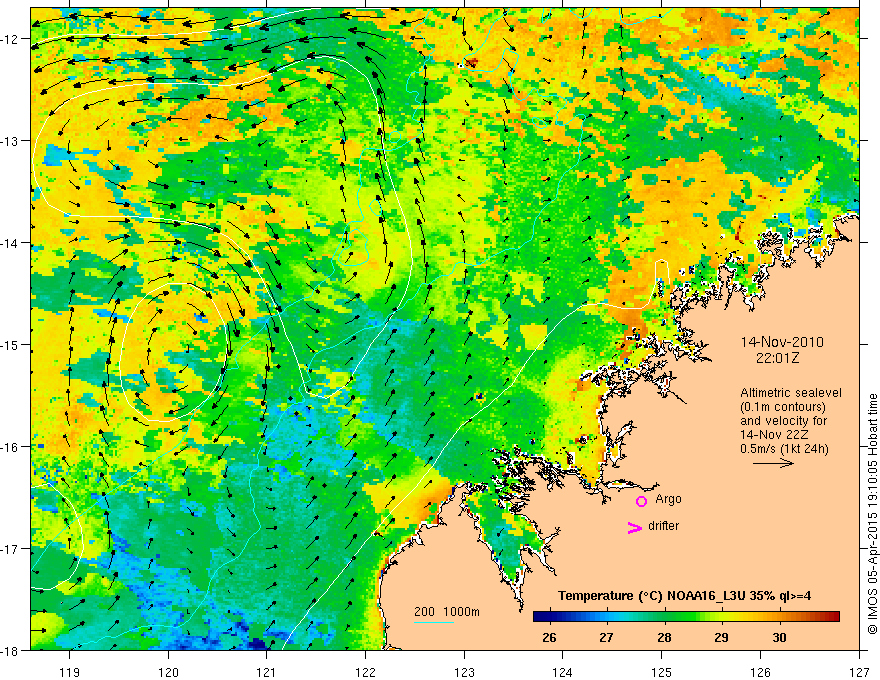This screenshot has height=680, width=880.
Task: Click the 'Temperature (°C) NOAA16_L3U 35% ql>=4' title
Action: 684,595
